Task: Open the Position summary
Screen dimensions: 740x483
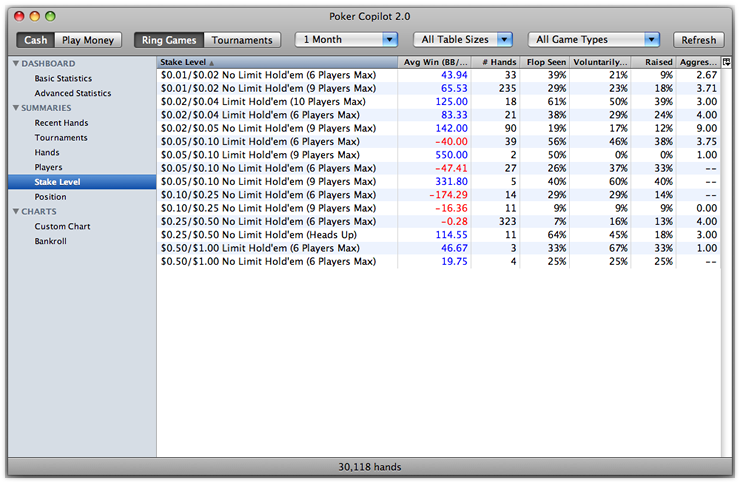Action: (x=50, y=197)
